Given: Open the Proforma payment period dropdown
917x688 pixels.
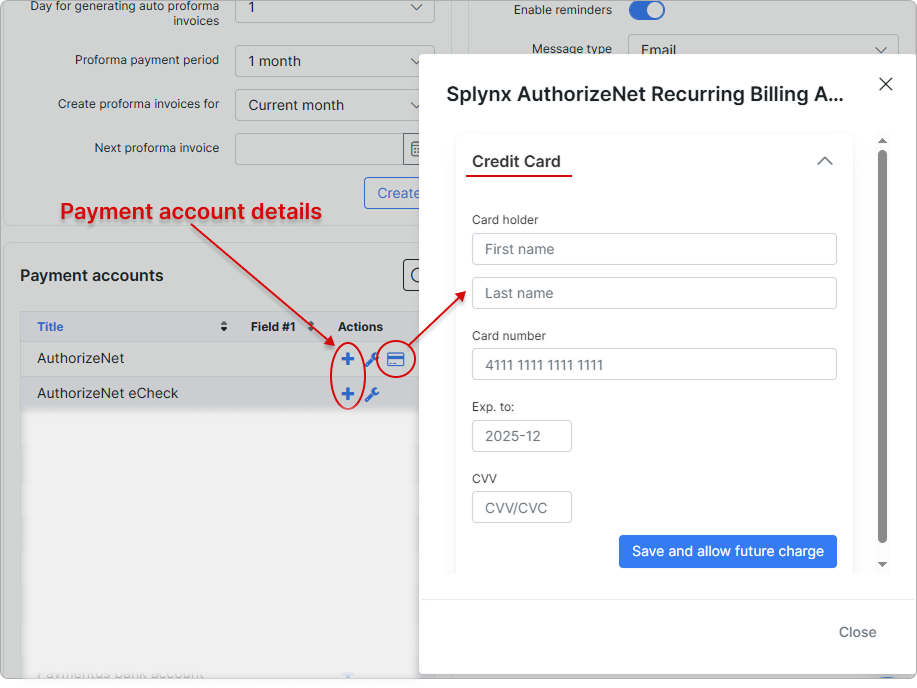Looking at the screenshot, I should click(x=334, y=61).
